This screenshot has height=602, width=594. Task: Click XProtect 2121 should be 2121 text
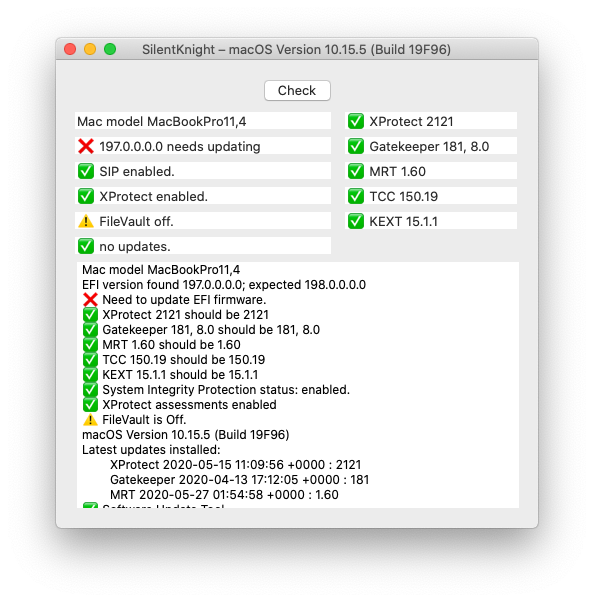coord(185,315)
